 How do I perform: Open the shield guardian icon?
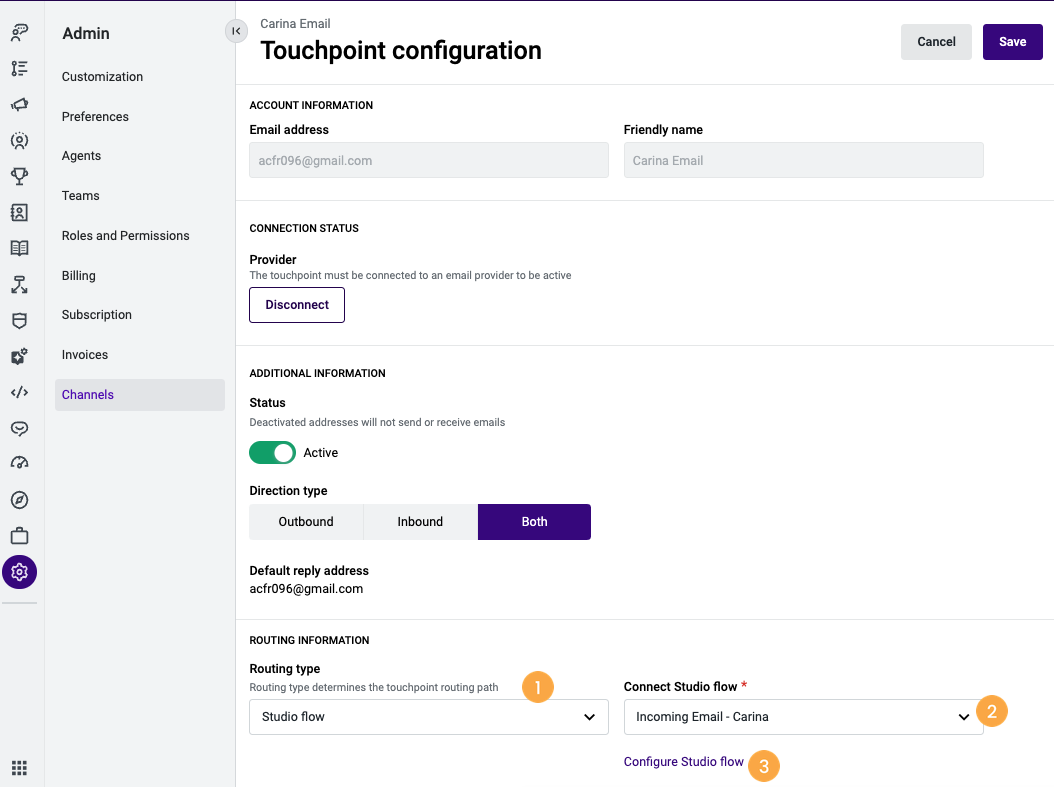[19, 321]
